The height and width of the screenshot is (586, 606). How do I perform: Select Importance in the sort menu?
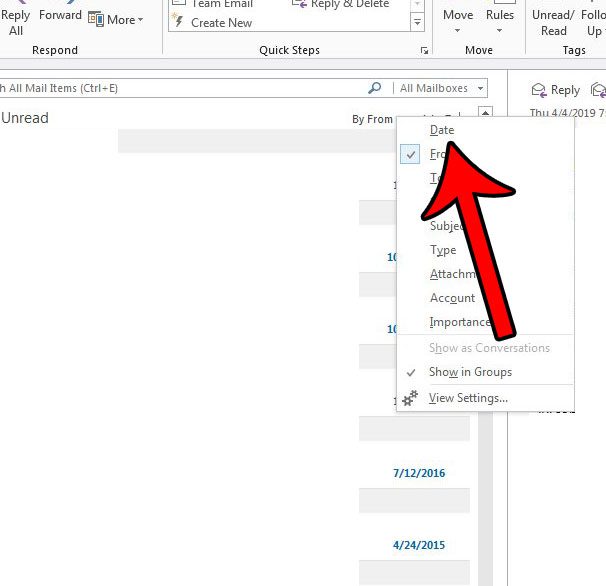[459, 322]
